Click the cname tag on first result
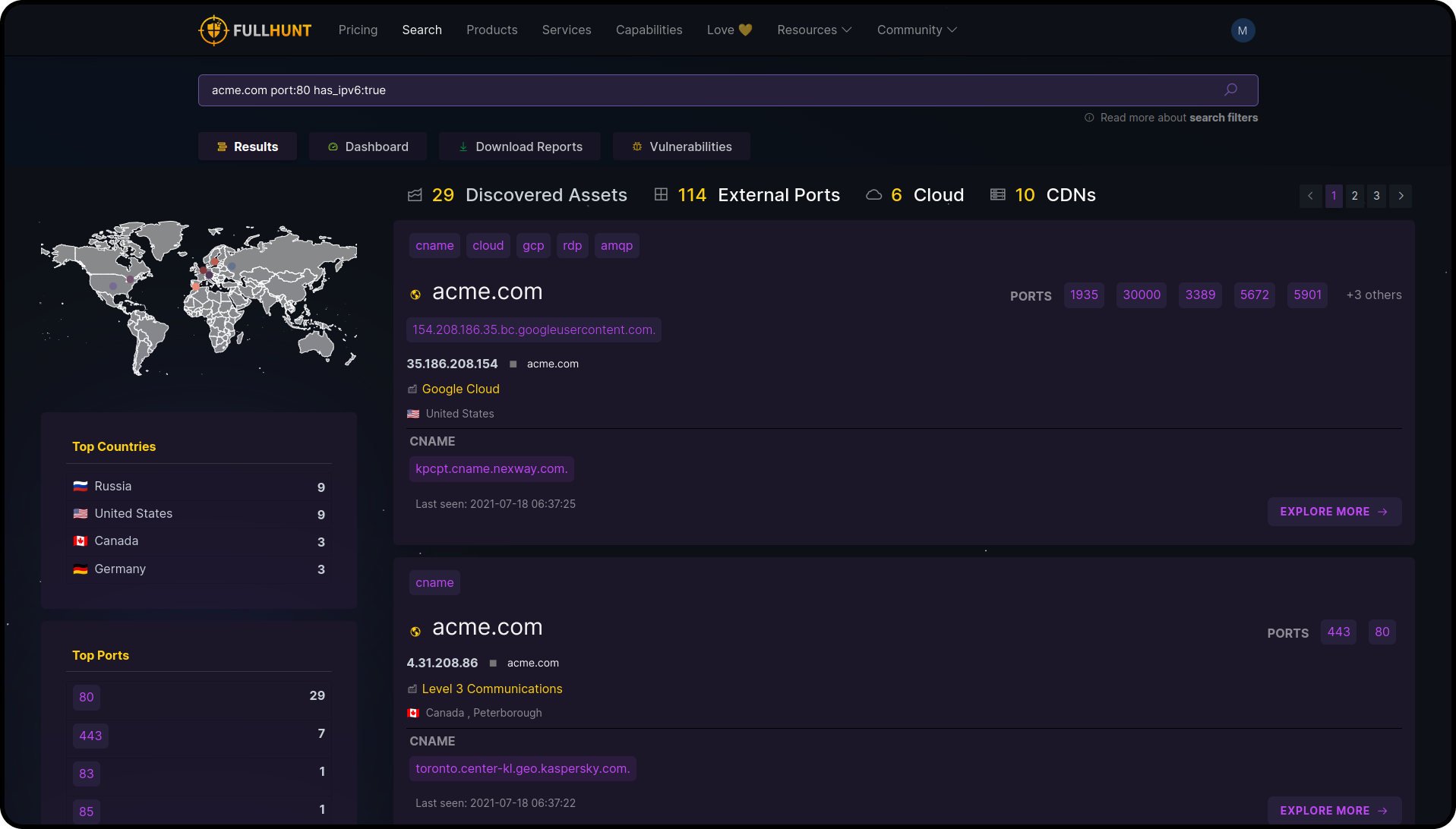Image resolution: width=1456 pixels, height=829 pixels. point(434,246)
